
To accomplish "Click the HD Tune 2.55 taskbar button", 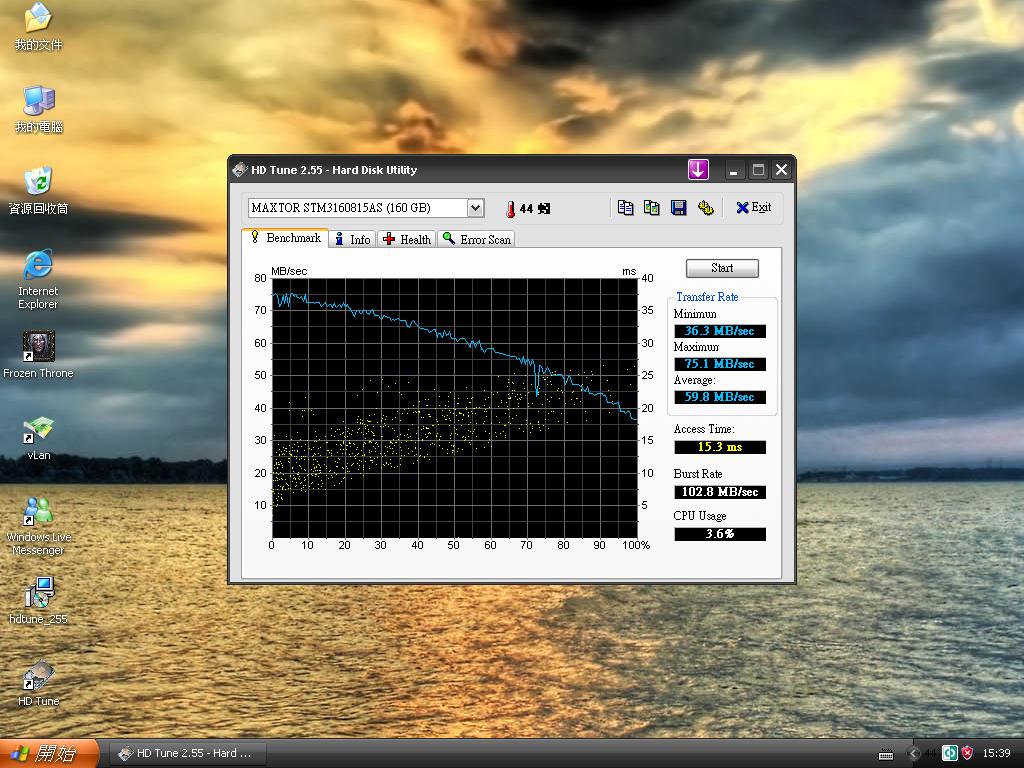I will [x=186, y=753].
